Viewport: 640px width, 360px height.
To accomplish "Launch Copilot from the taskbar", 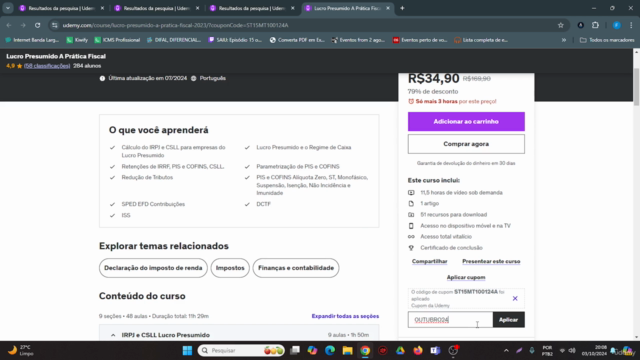I will pyautogui.click(x=312, y=350).
